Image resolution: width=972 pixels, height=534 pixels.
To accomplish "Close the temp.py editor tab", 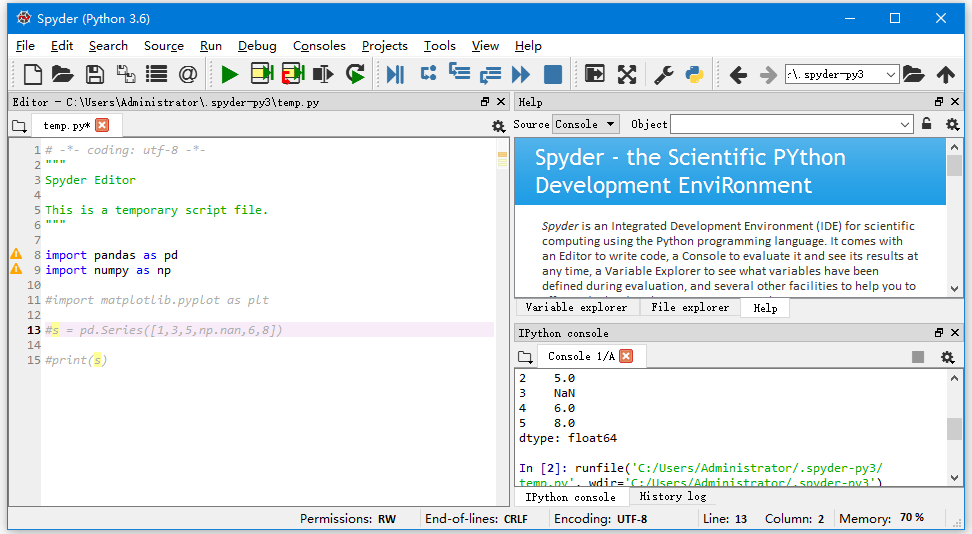I will (x=102, y=126).
